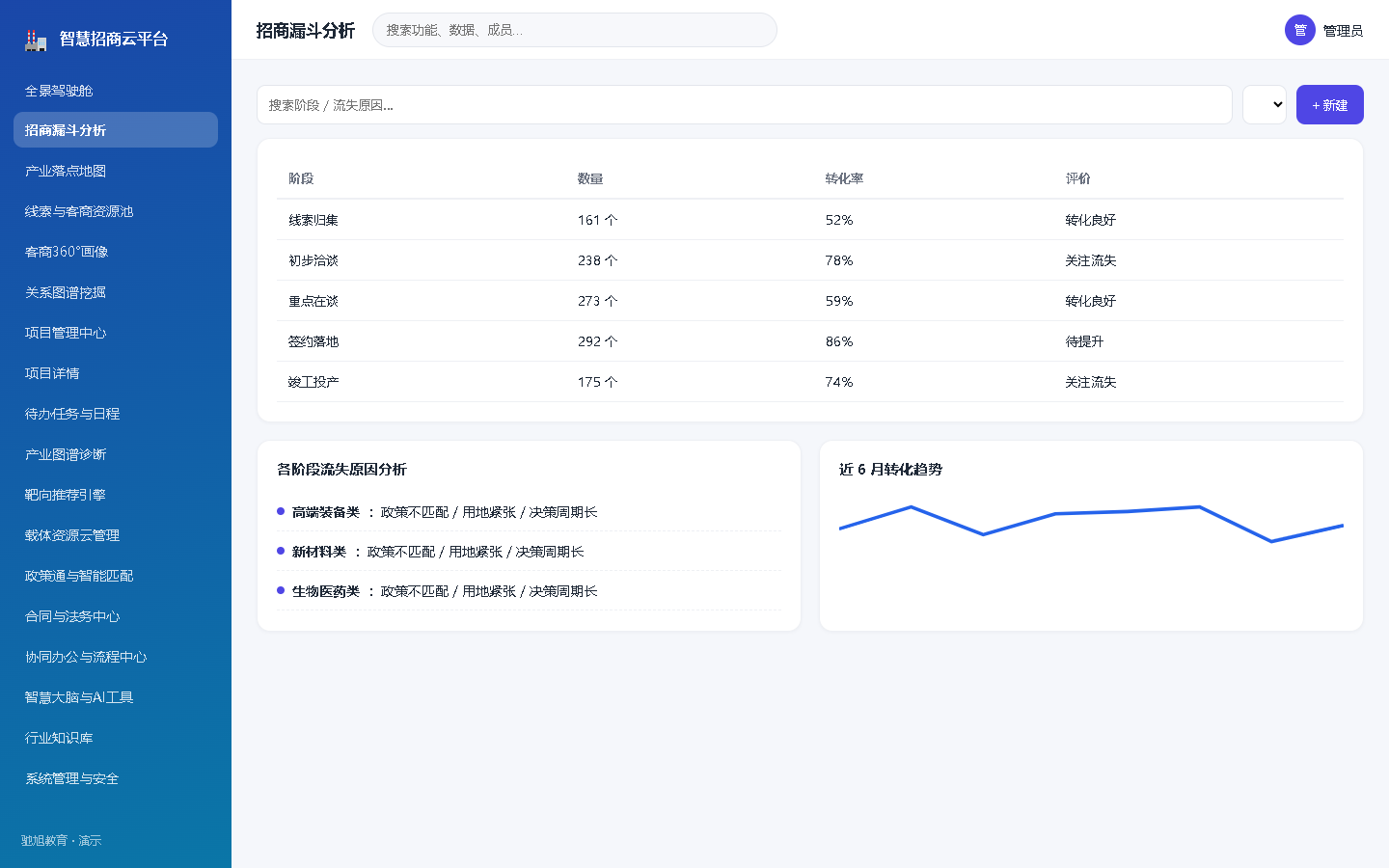Viewport: 1389px width, 868px height.
Task: Select 项目详情 menu entry
Action: click(116, 373)
